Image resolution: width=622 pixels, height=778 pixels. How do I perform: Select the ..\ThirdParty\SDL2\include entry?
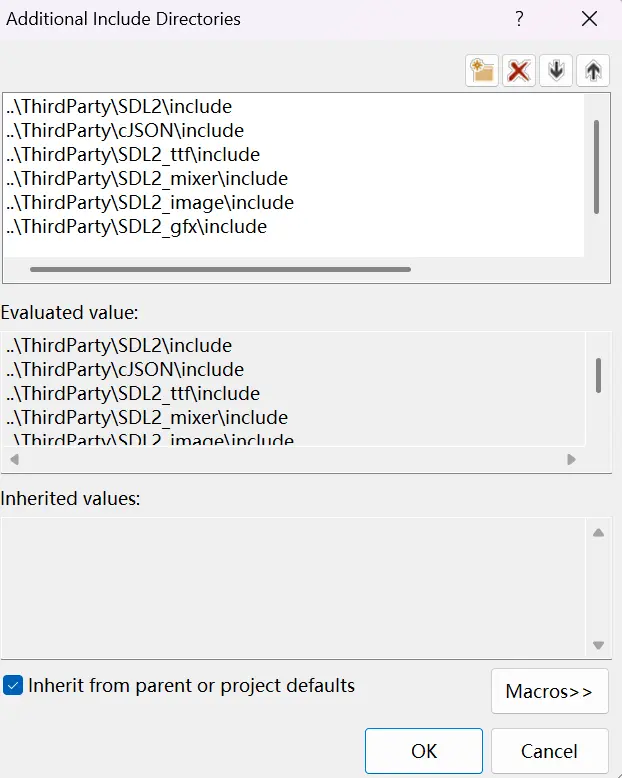click(119, 107)
